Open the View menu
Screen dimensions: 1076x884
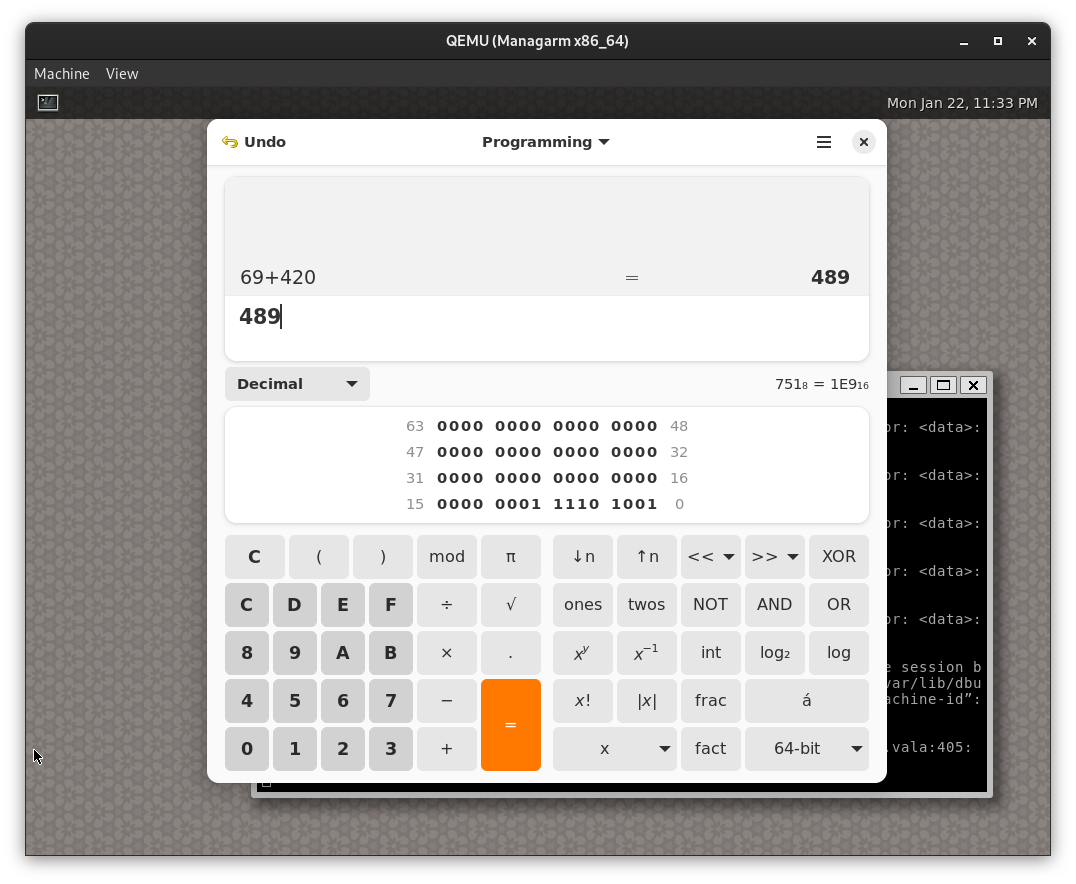[x=122, y=73]
